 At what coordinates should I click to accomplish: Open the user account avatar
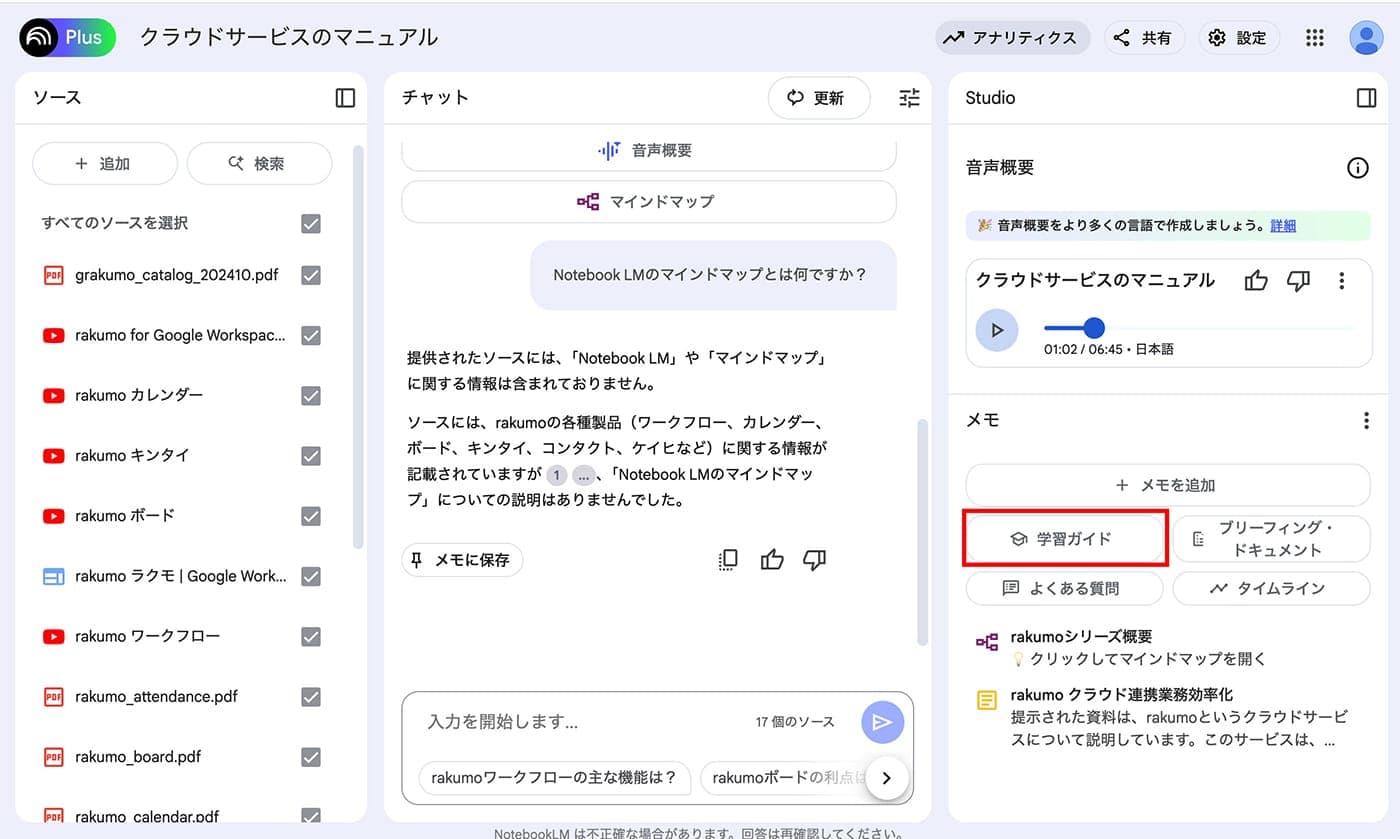[1366, 38]
